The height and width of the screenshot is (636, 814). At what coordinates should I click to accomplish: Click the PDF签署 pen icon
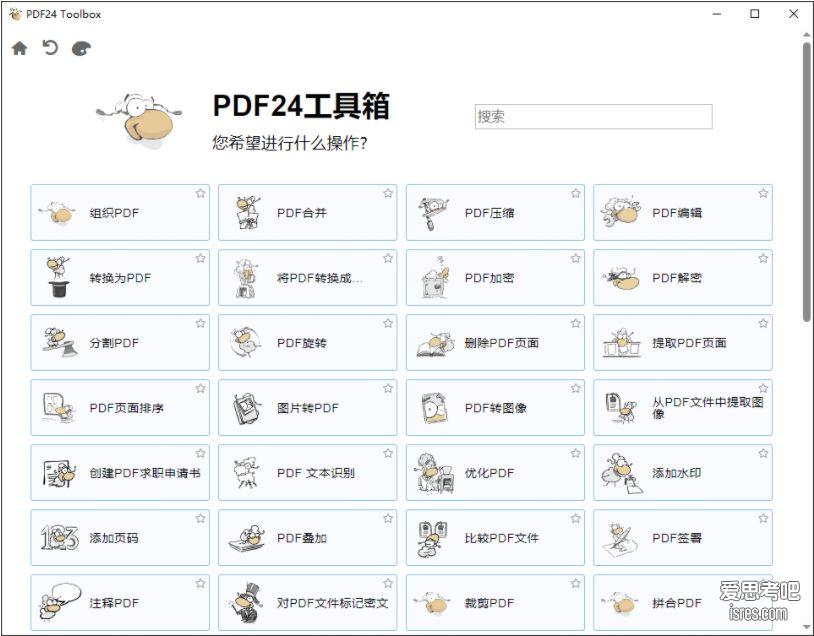621,538
